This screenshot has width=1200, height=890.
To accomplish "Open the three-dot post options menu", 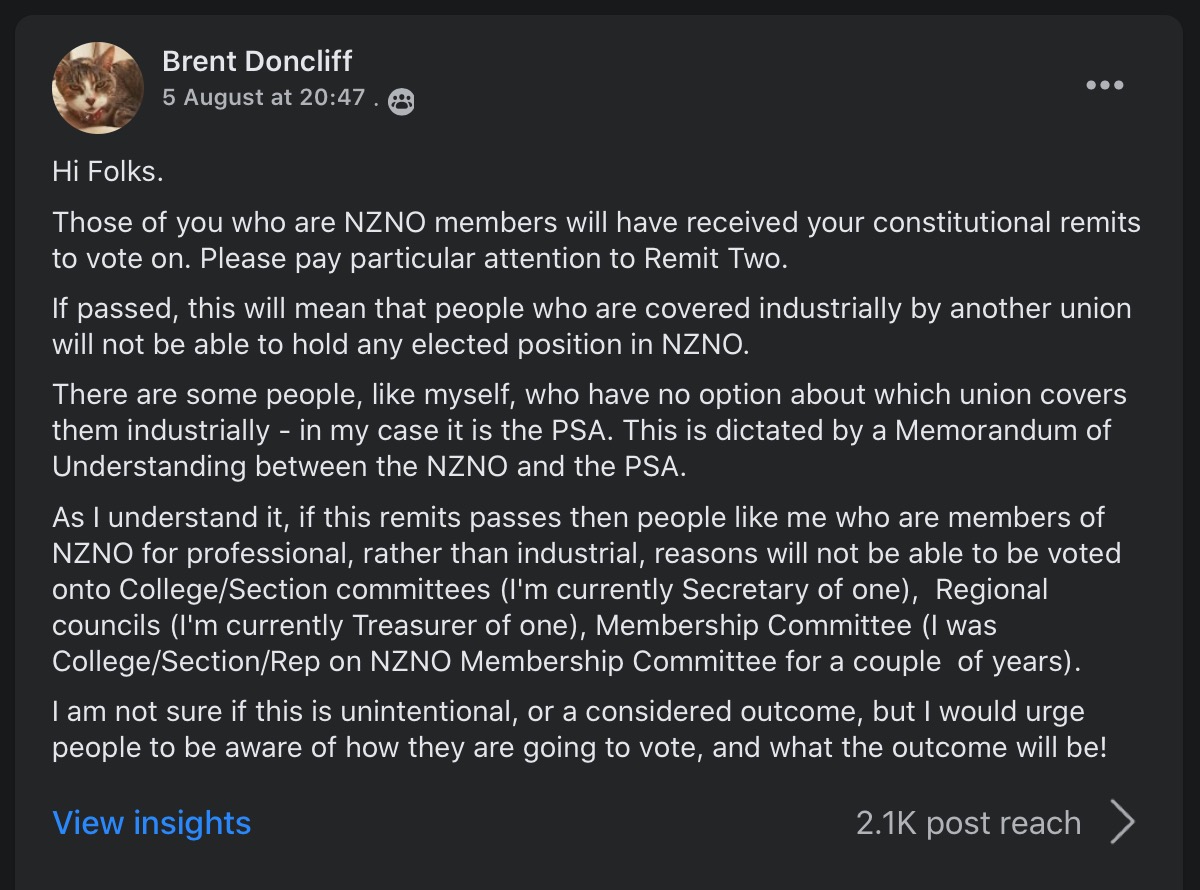I will pos(1105,85).
